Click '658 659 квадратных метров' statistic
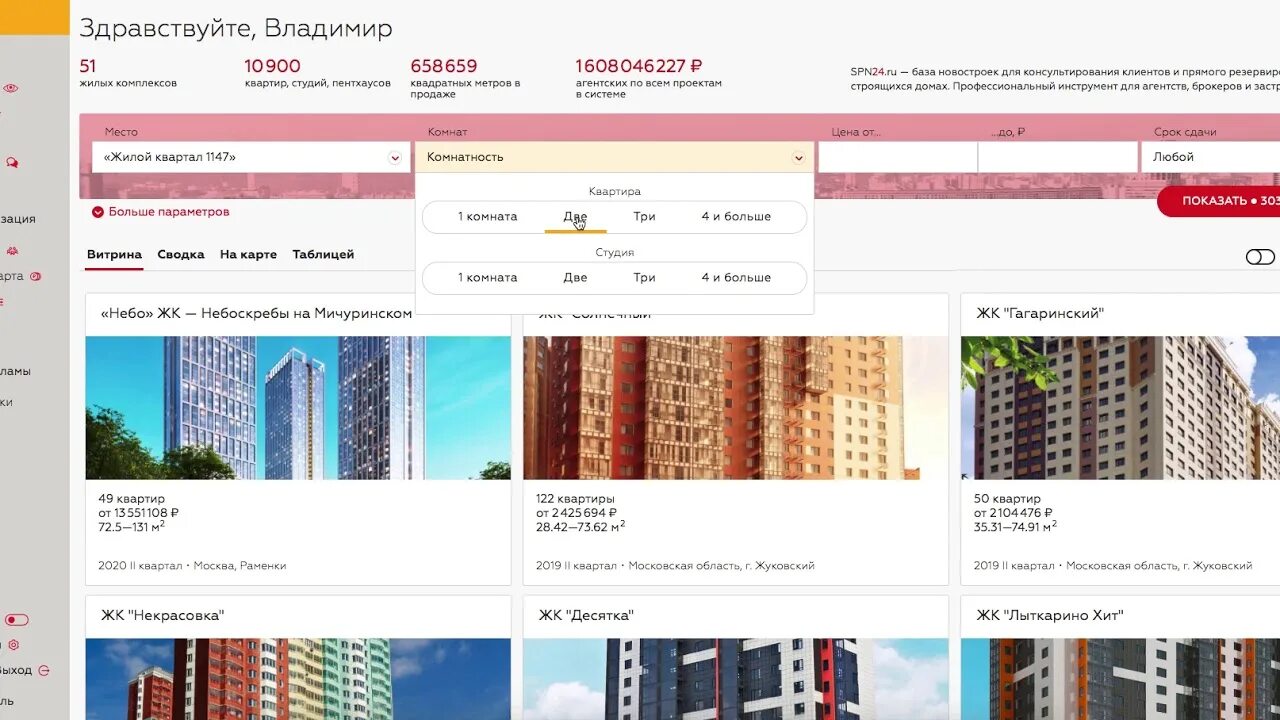The width and height of the screenshot is (1280, 720). pos(466,78)
